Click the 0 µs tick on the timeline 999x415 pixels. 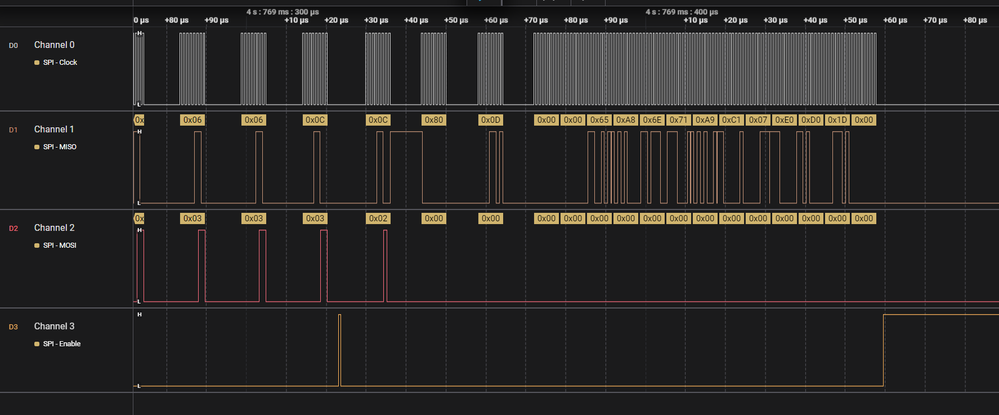pyautogui.click(x=141, y=20)
